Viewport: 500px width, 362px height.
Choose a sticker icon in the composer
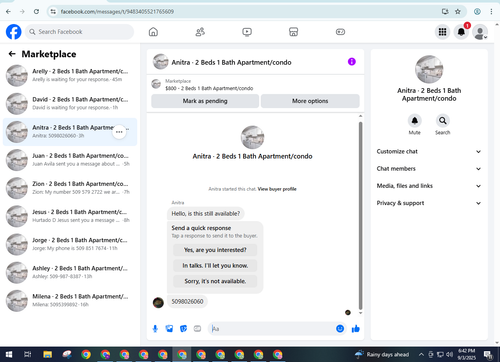click(x=183, y=329)
